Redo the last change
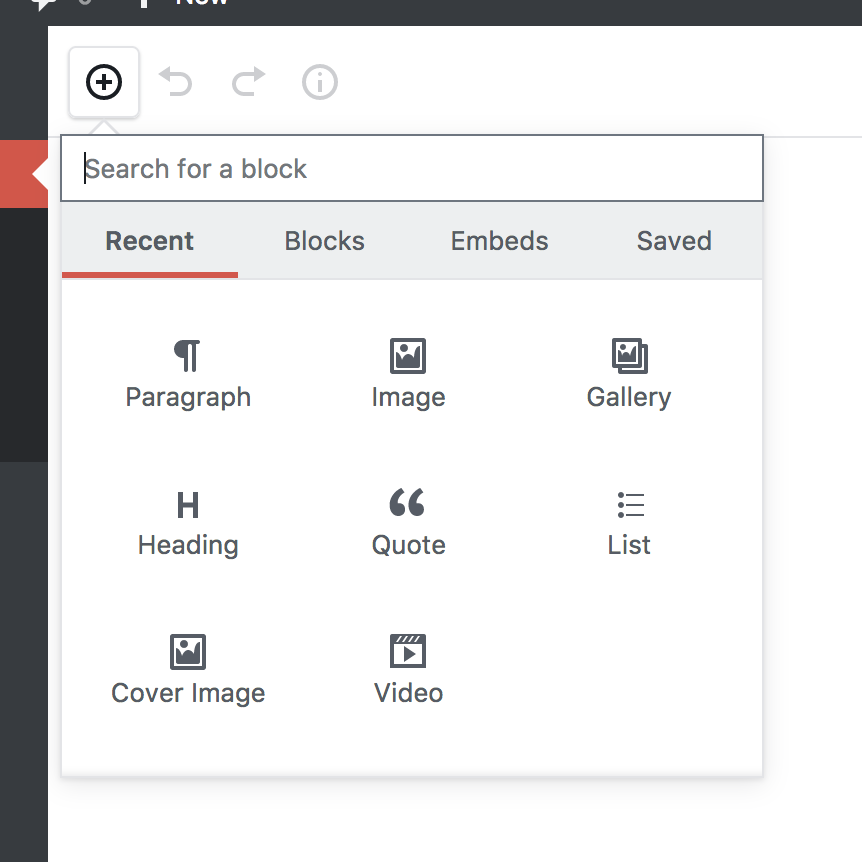The height and width of the screenshot is (862, 862). 248,82
